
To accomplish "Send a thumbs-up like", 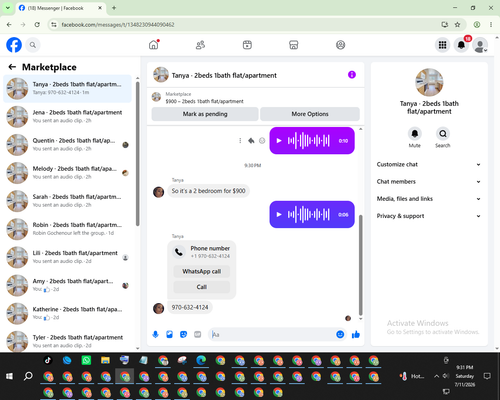I will (356, 334).
